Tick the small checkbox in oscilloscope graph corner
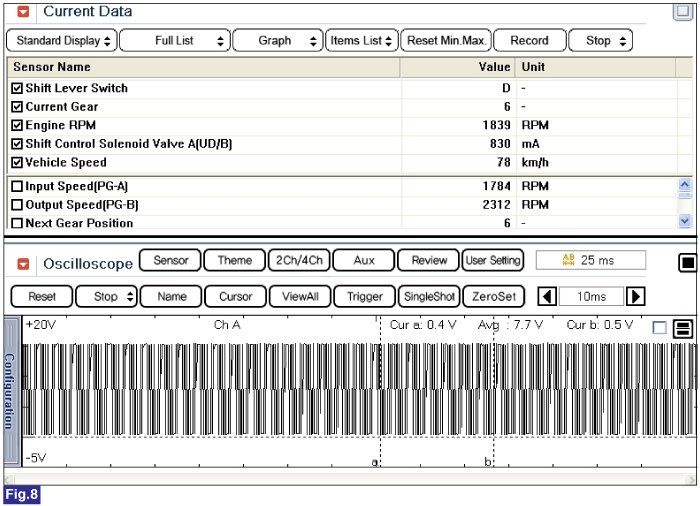Screen dimensions: 700x506 pyautogui.click(x=659, y=328)
